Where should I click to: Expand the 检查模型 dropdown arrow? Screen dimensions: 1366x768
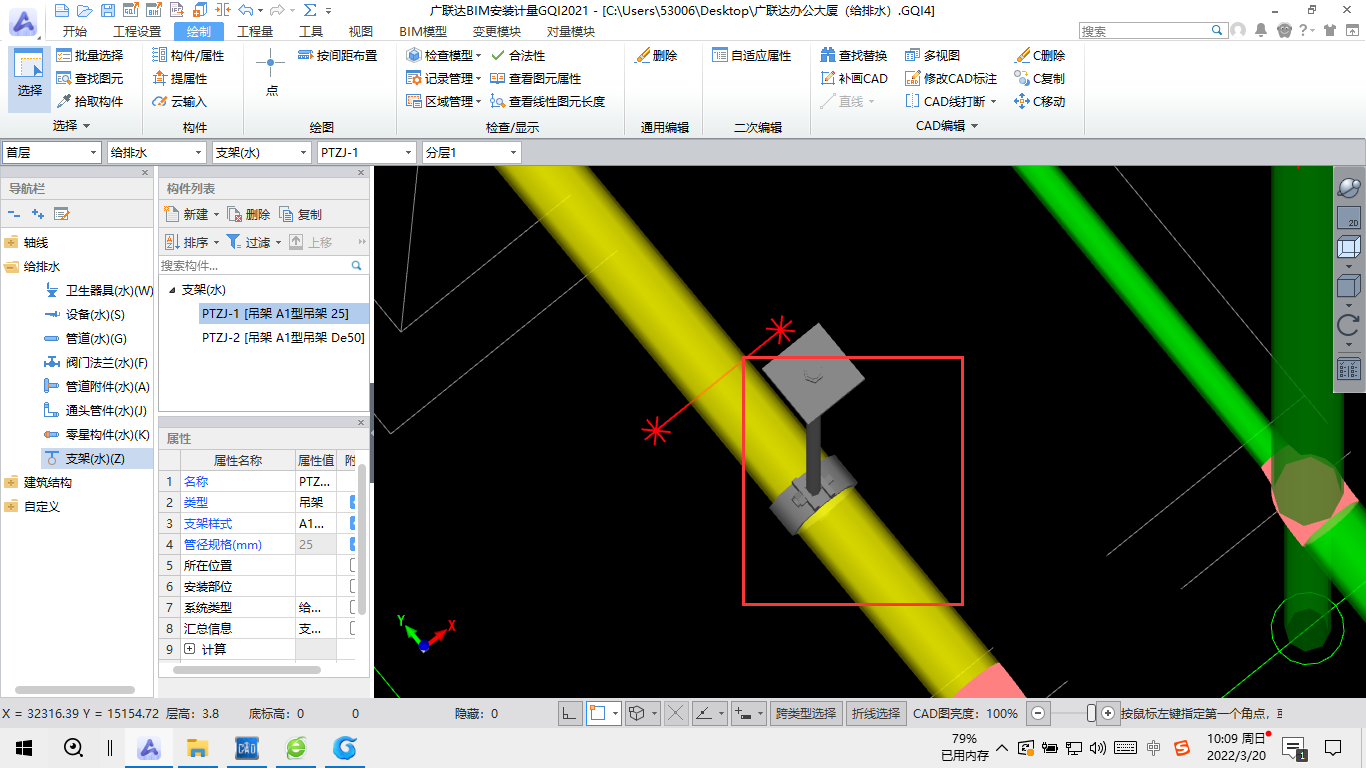pyautogui.click(x=479, y=56)
